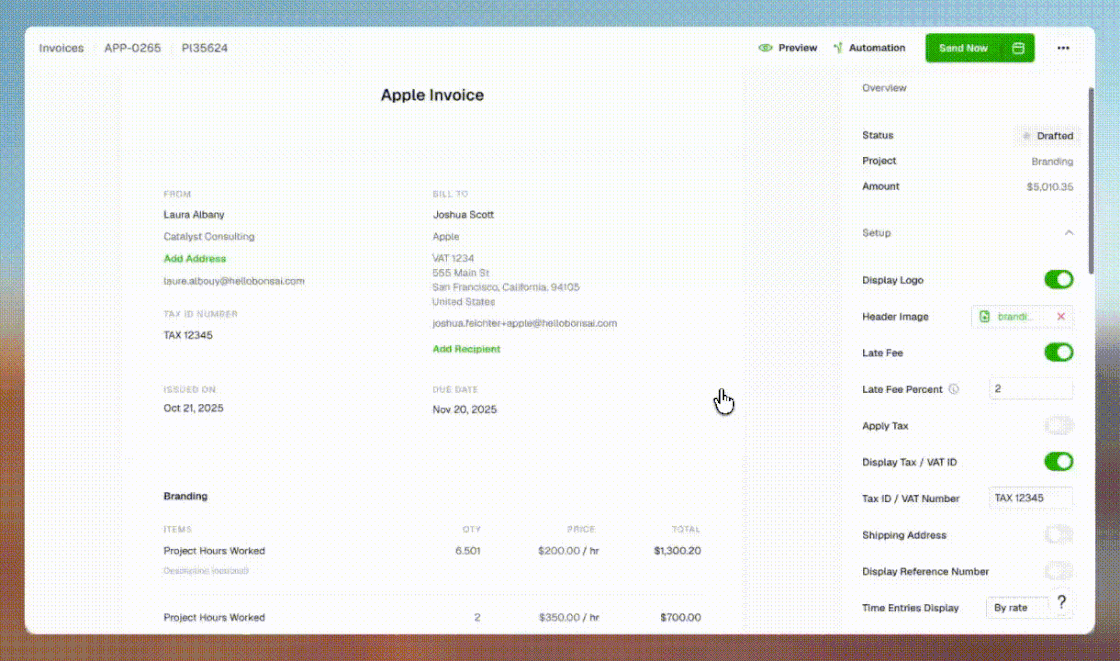Select the PI35624 breadcrumb

pyautogui.click(x=204, y=48)
